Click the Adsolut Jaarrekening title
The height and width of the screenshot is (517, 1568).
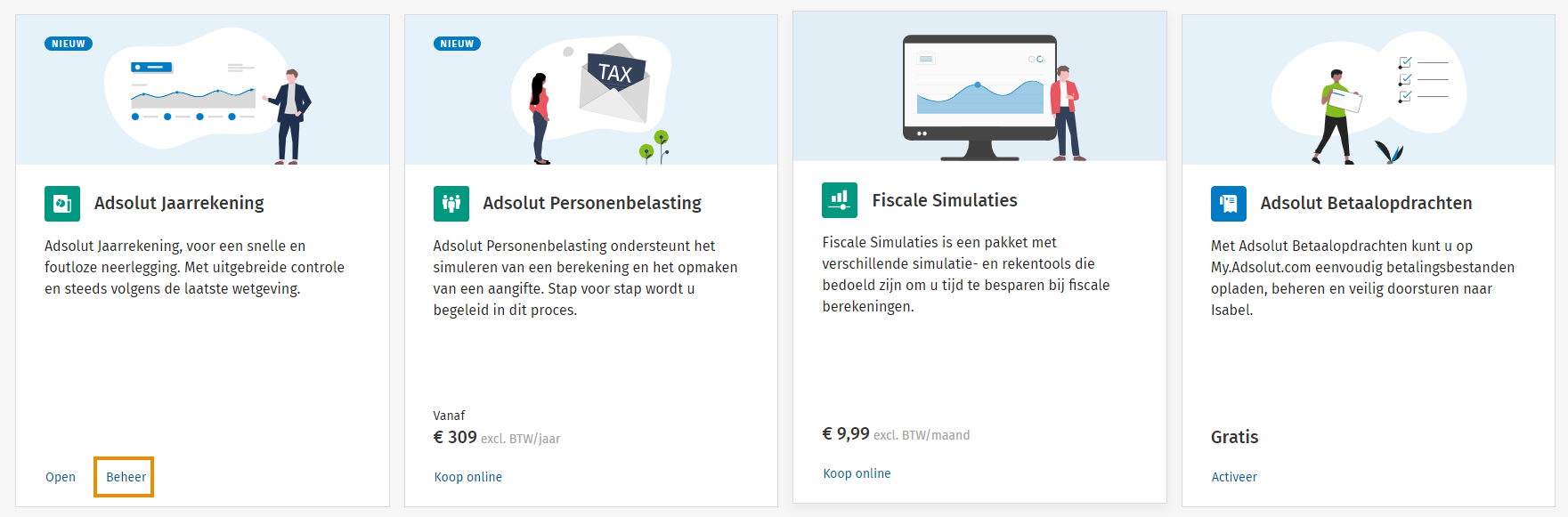click(178, 203)
